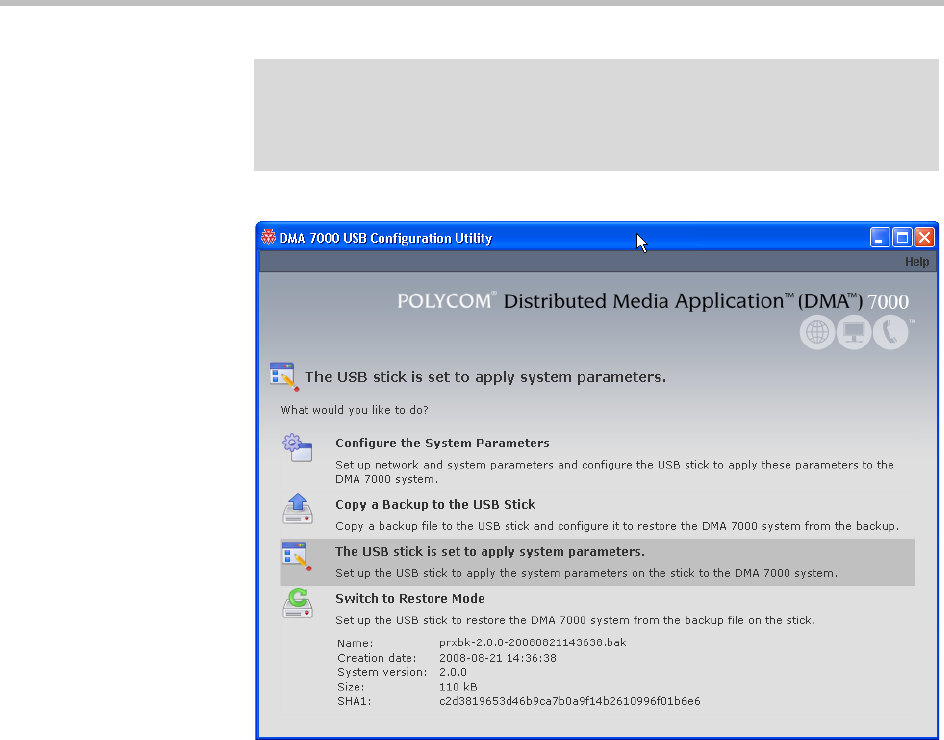Click the globe icon in Polycom banner

[817, 332]
